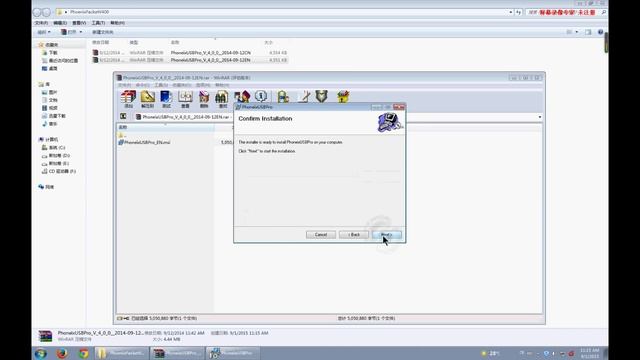Switch to the WinRAR taskbar button
The height and width of the screenshot is (360, 640).
(177, 353)
